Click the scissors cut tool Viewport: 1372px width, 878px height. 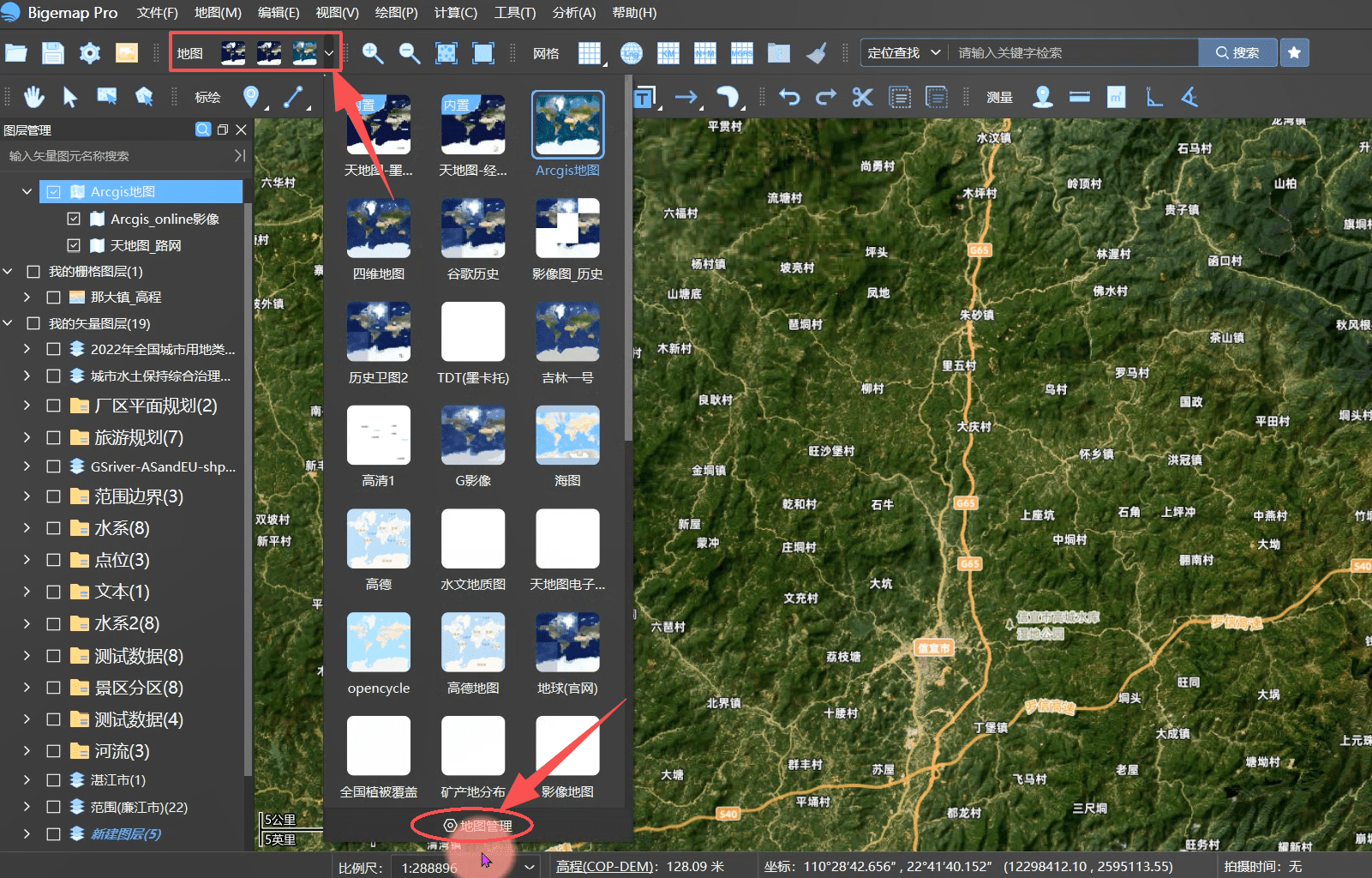coord(863,97)
